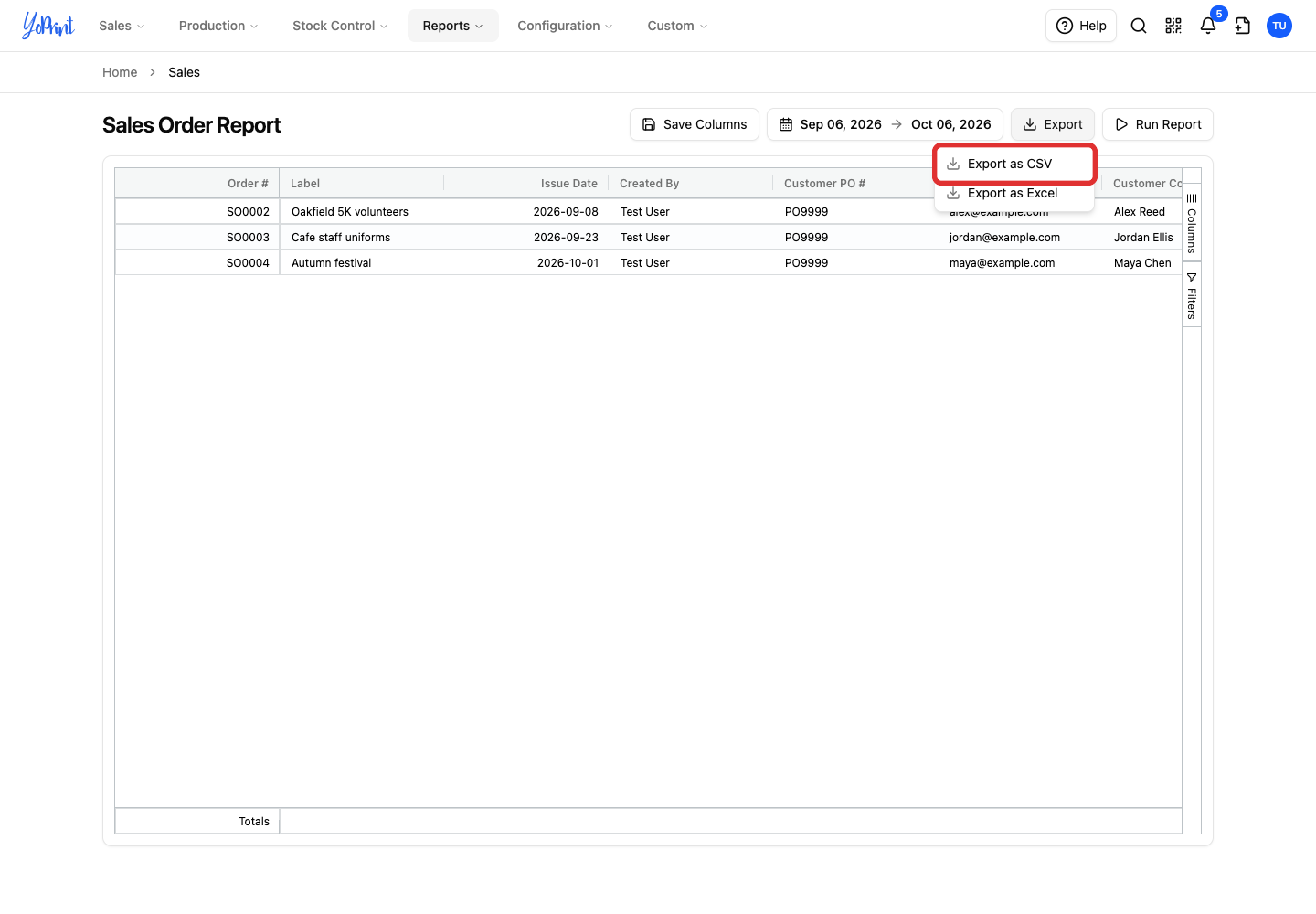Select order SO0004 cell
Viewport: 1316px width, 914px height.
[x=197, y=262]
